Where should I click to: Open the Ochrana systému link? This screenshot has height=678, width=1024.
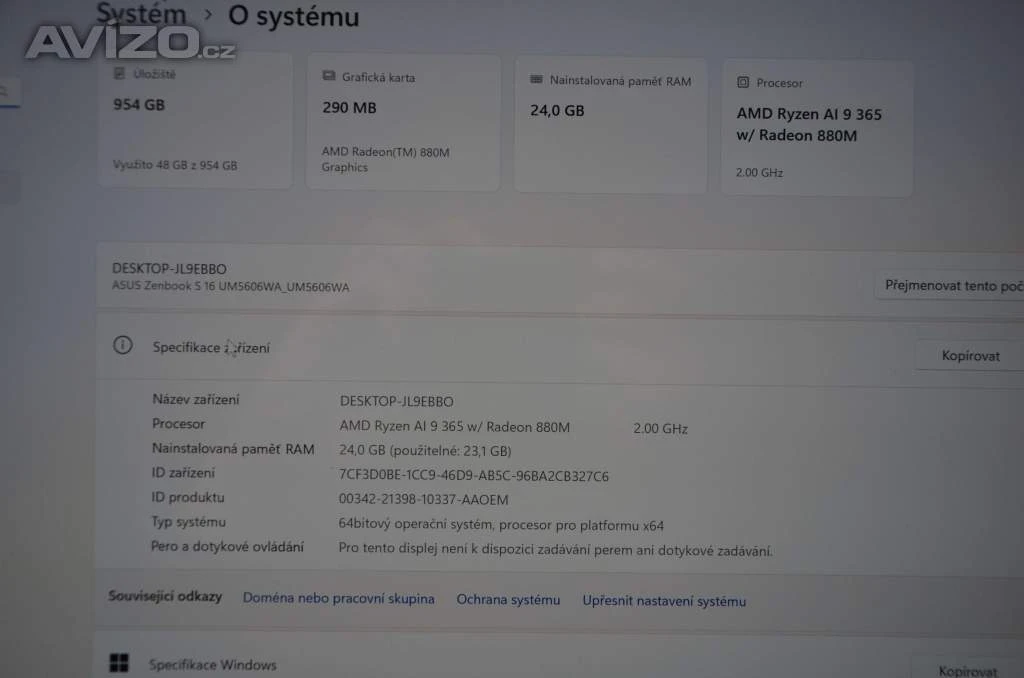point(508,600)
